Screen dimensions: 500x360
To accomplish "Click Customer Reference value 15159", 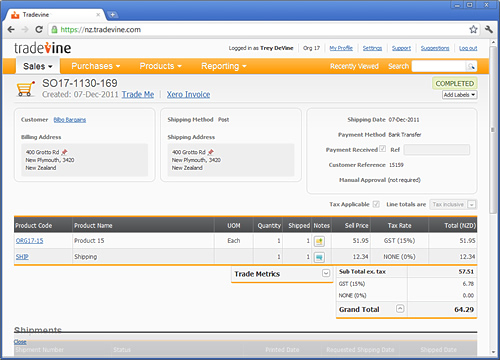I will click(396, 165).
